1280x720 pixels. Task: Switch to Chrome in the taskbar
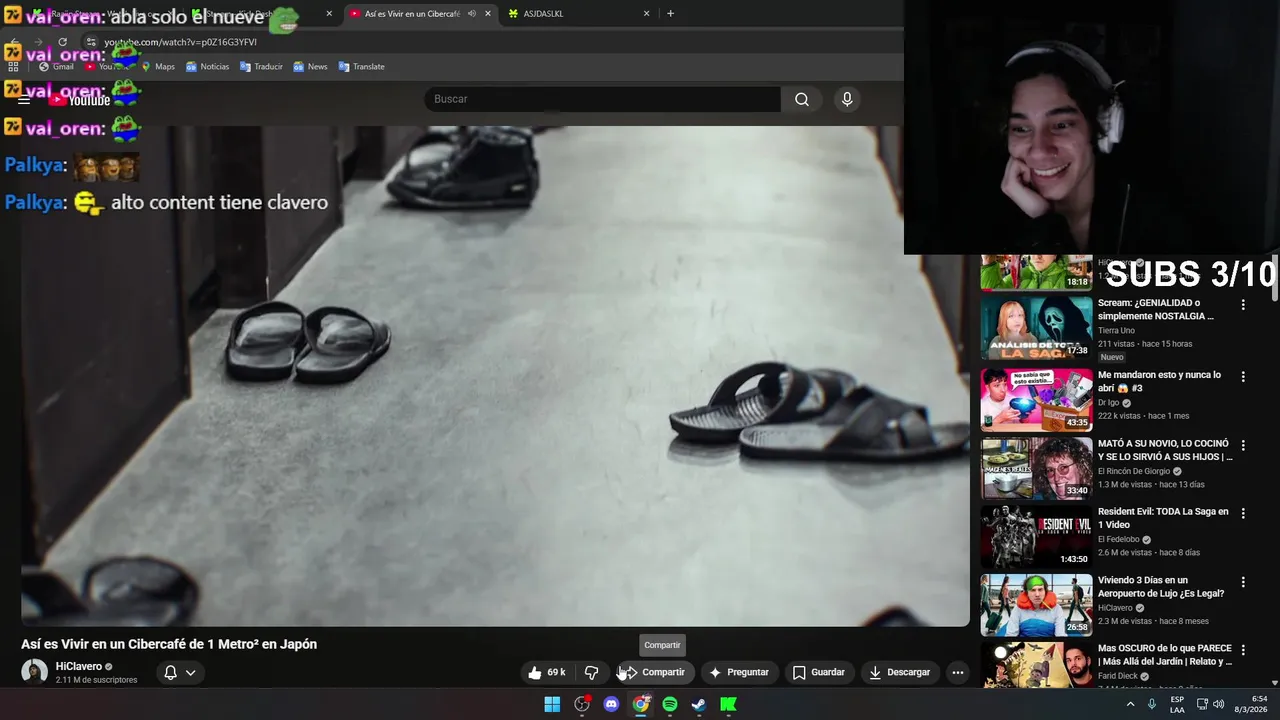pos(641,704)
